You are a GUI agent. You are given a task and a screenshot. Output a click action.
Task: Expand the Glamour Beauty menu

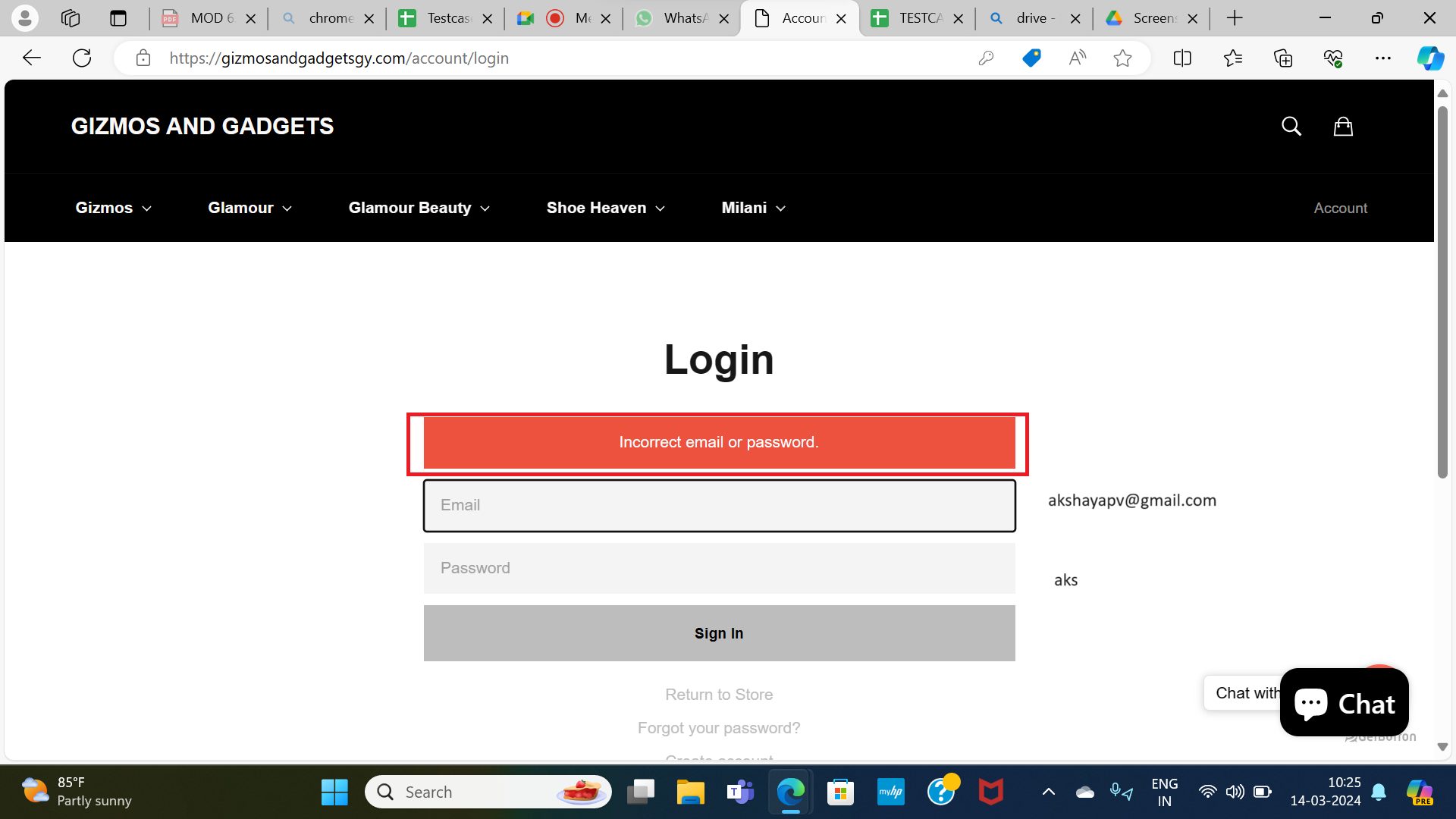coord(419,208)
